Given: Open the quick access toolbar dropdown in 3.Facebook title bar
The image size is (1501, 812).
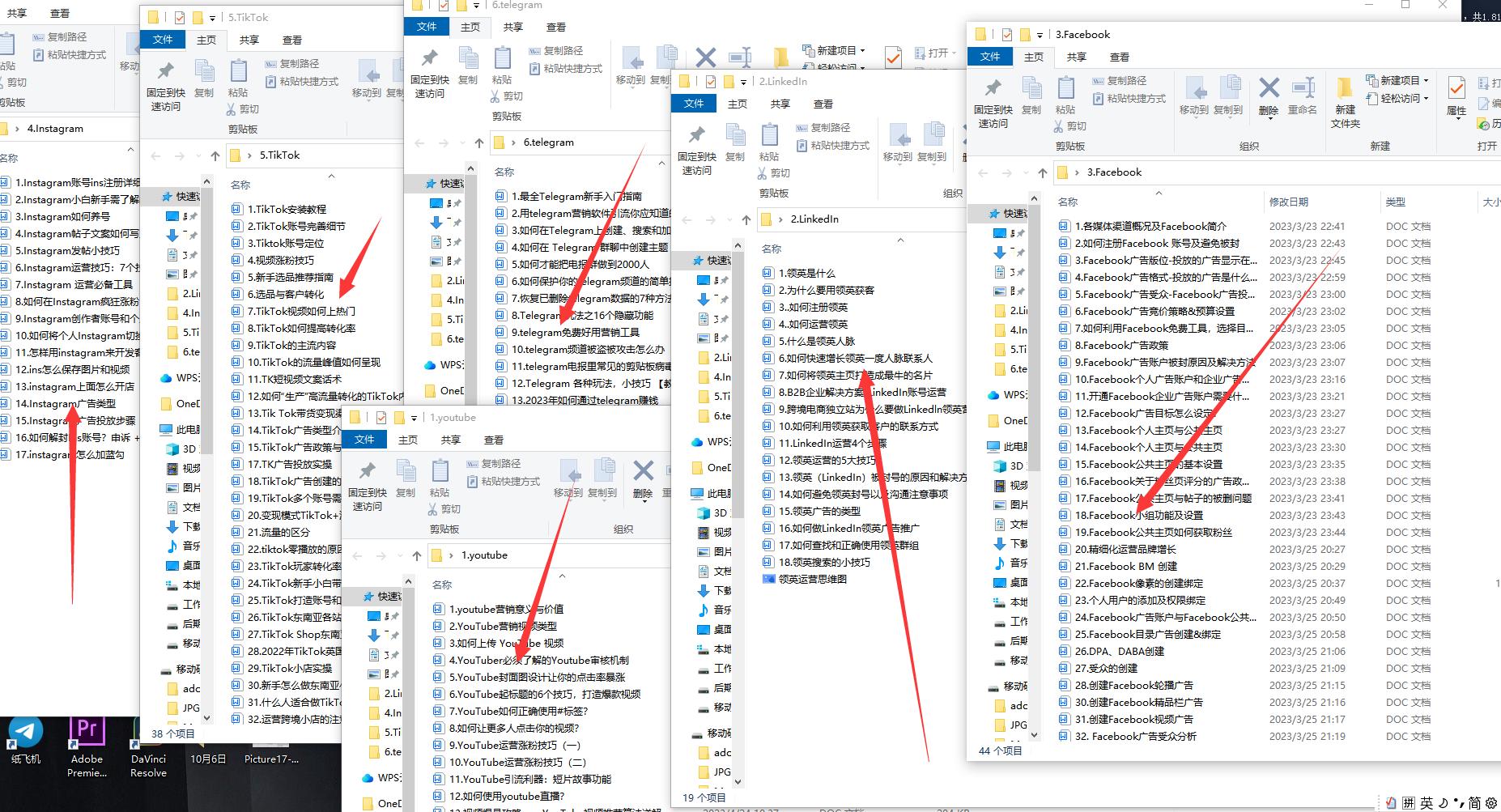Looking at the screenshot, I should click(1040, 36).
